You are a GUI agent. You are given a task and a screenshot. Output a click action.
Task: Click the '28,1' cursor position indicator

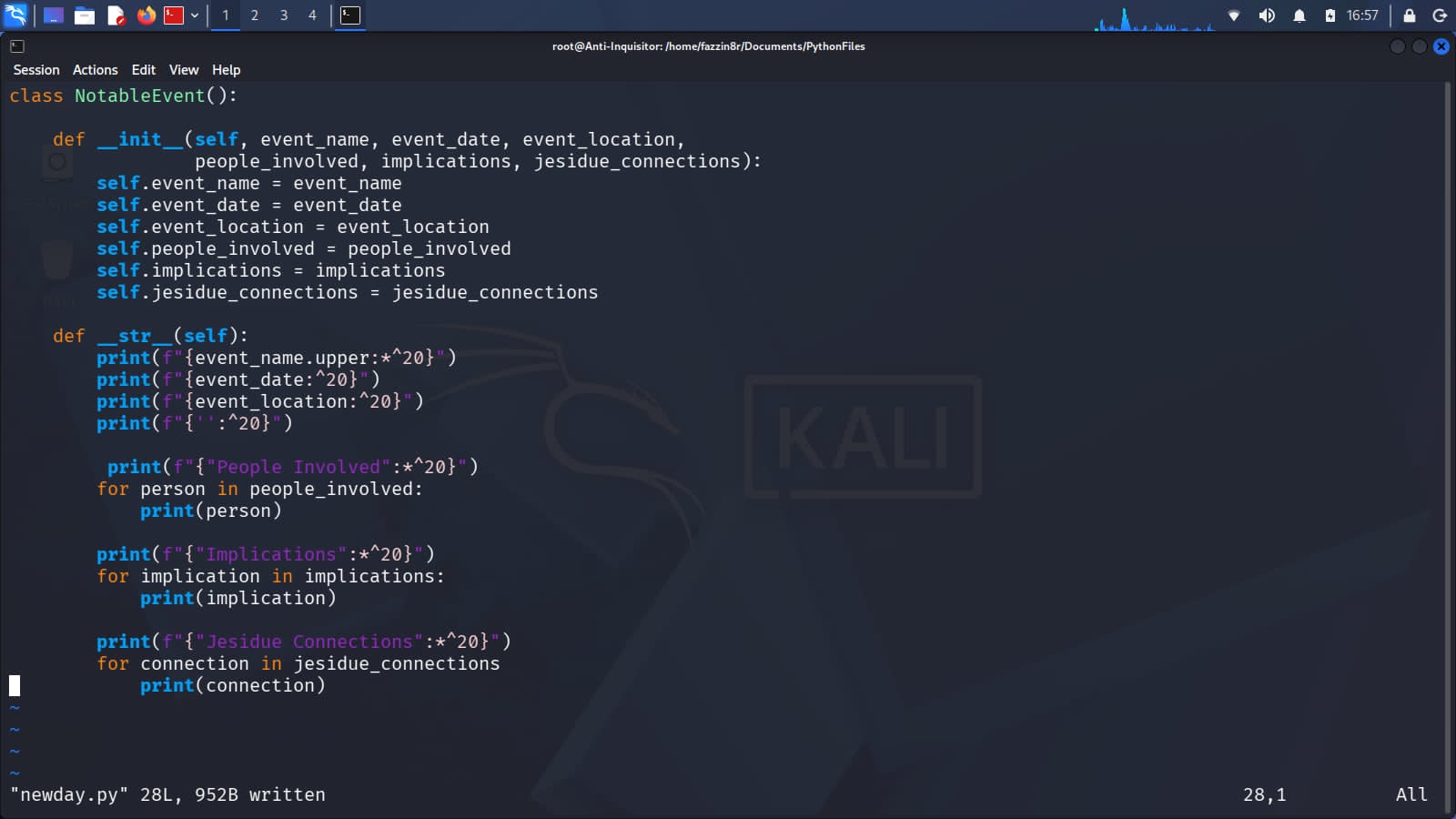pos(1265,794)
